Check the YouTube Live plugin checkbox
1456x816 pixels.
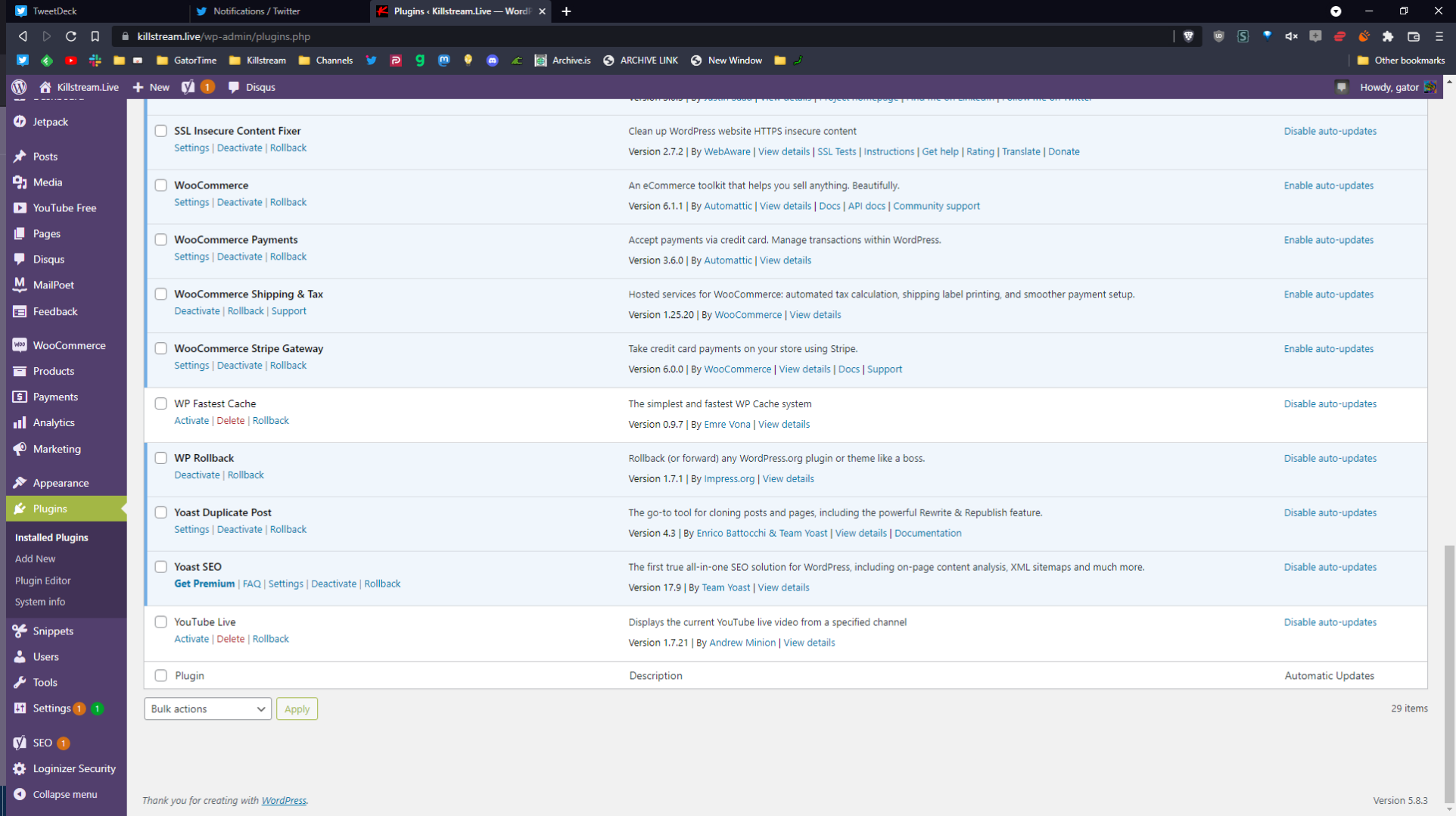160,622
